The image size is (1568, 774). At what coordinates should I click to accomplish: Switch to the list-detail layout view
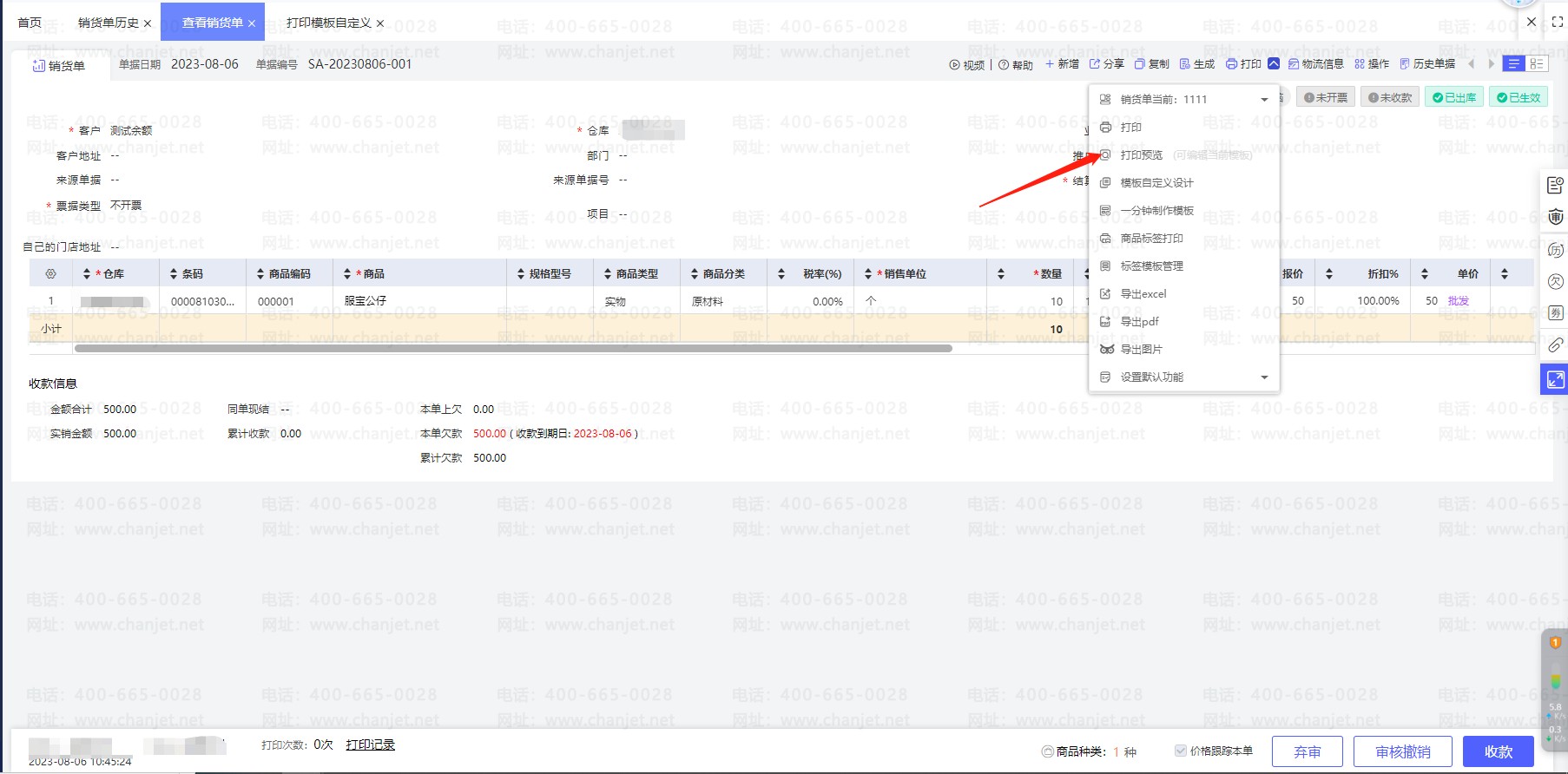(x=1537, y=64)
